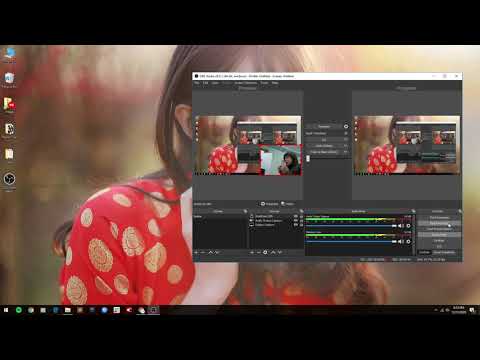Click Start Recording in Controls
The height and width of the screenshot is (360, 480).
pos(439,223)
